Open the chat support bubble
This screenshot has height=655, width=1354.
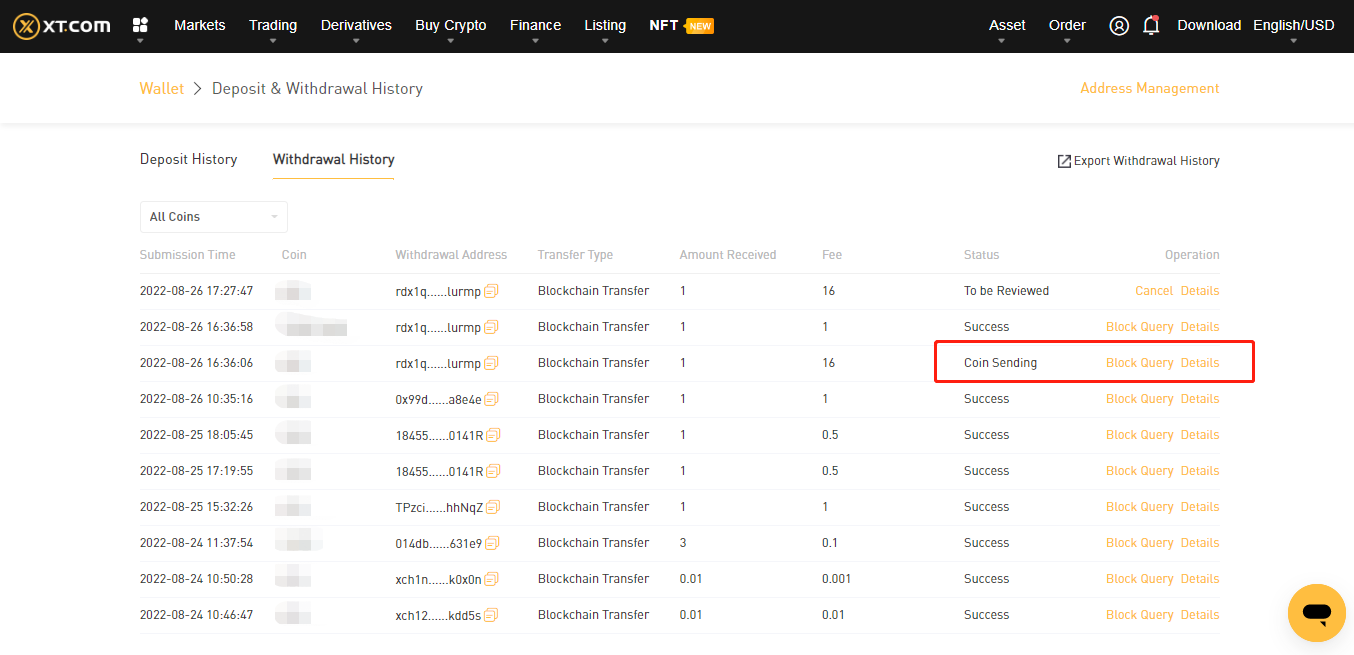pyautogui.click(x=1316, y=612)
